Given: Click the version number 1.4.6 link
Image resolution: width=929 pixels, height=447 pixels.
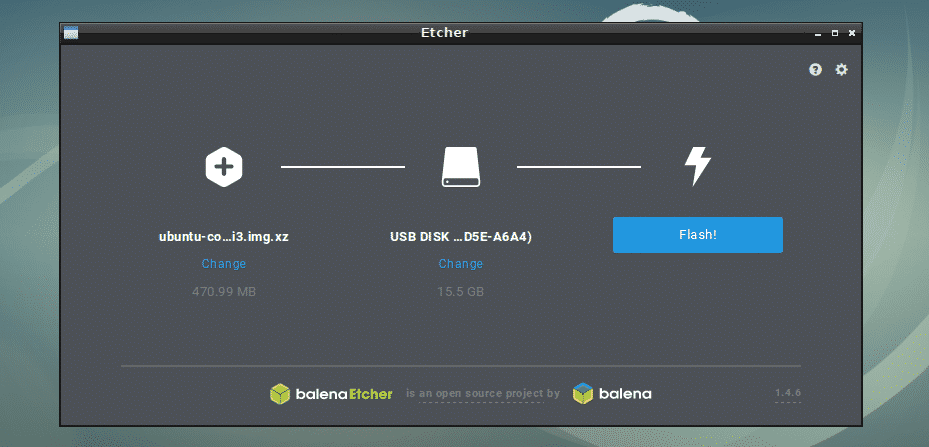Looking at the screenshot, I should (x=788, y=393).
